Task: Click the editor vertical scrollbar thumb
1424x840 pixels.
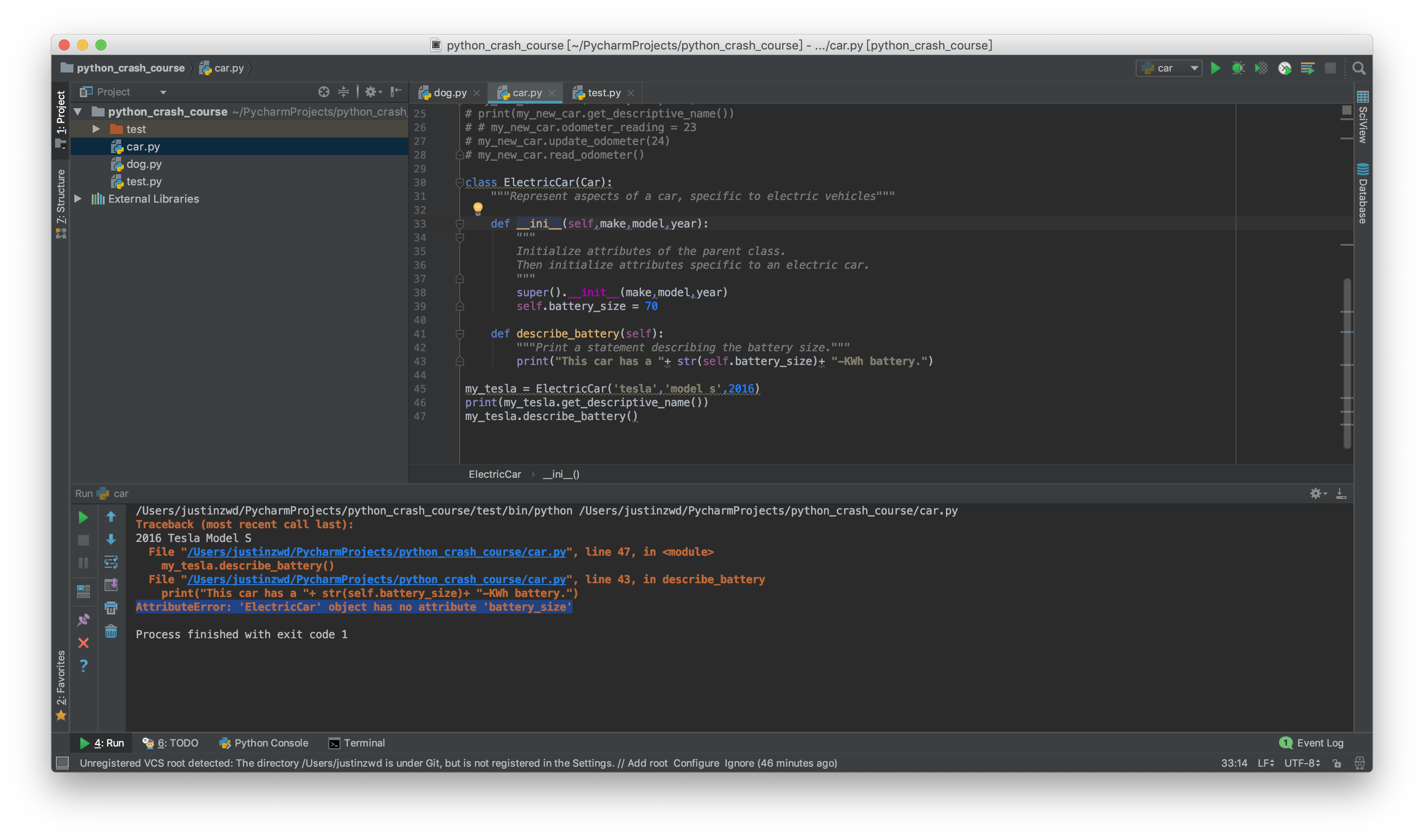Action: 1346,364
